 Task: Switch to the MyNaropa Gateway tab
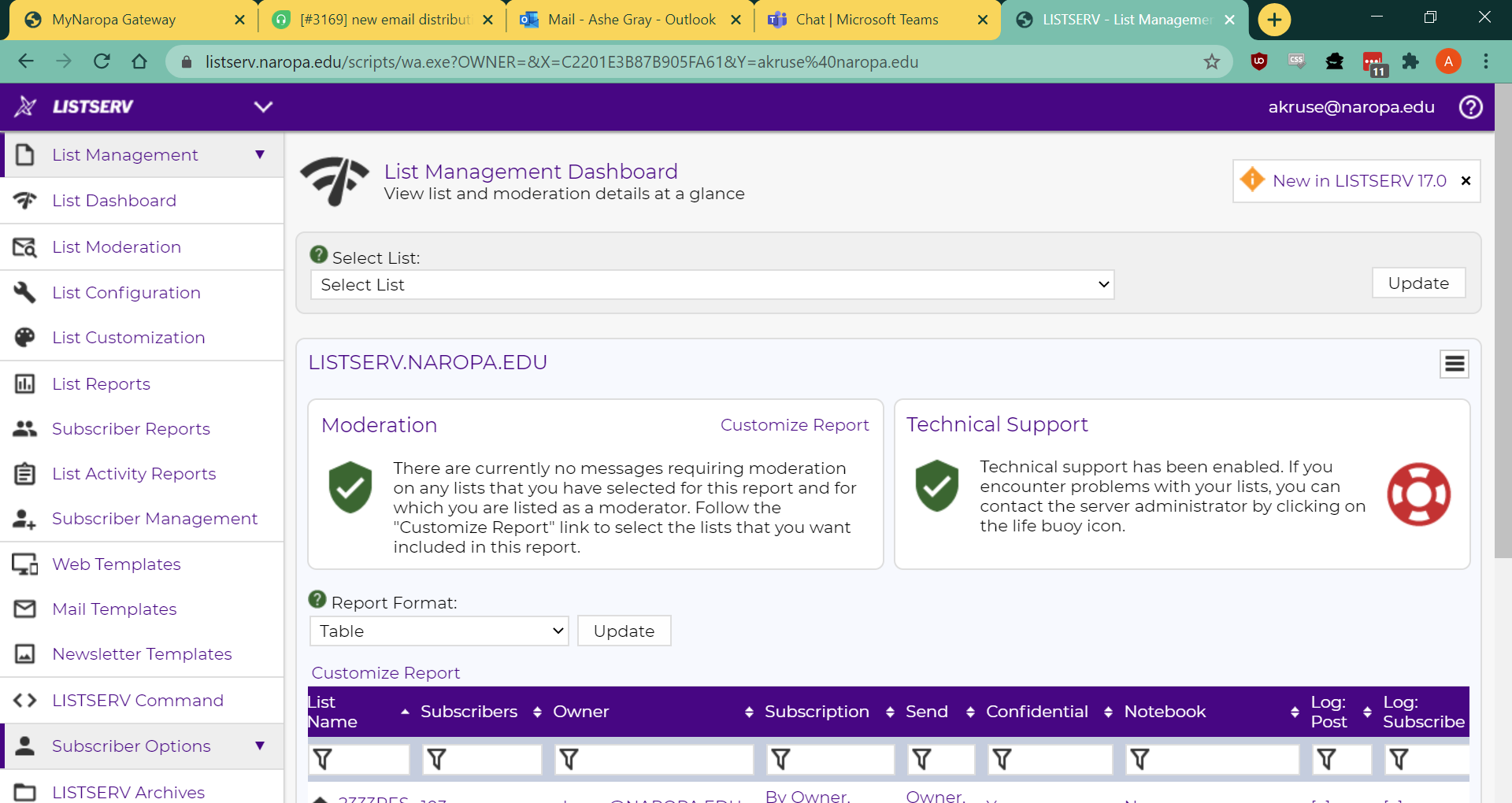pyautogui.click(x=134, y=20)
